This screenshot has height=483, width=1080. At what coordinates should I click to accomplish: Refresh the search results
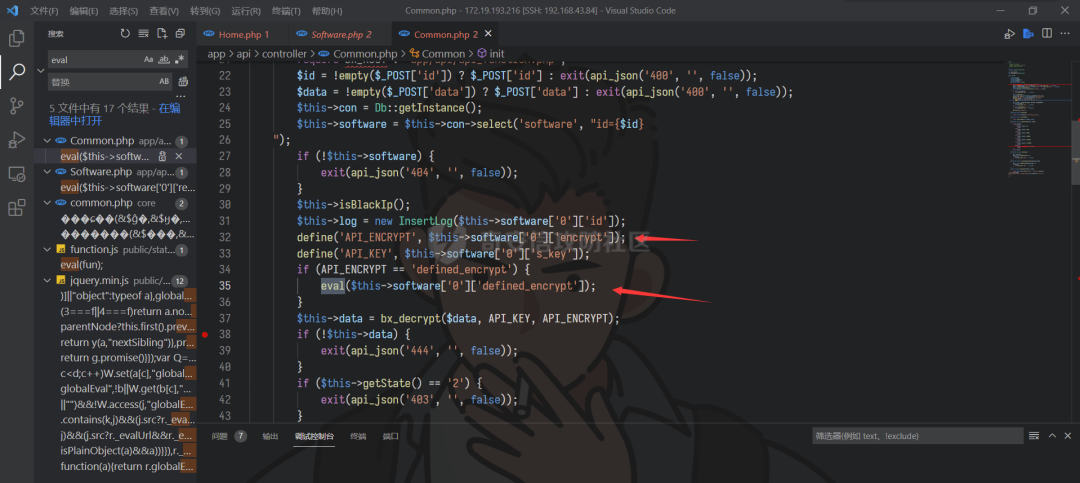125,33
